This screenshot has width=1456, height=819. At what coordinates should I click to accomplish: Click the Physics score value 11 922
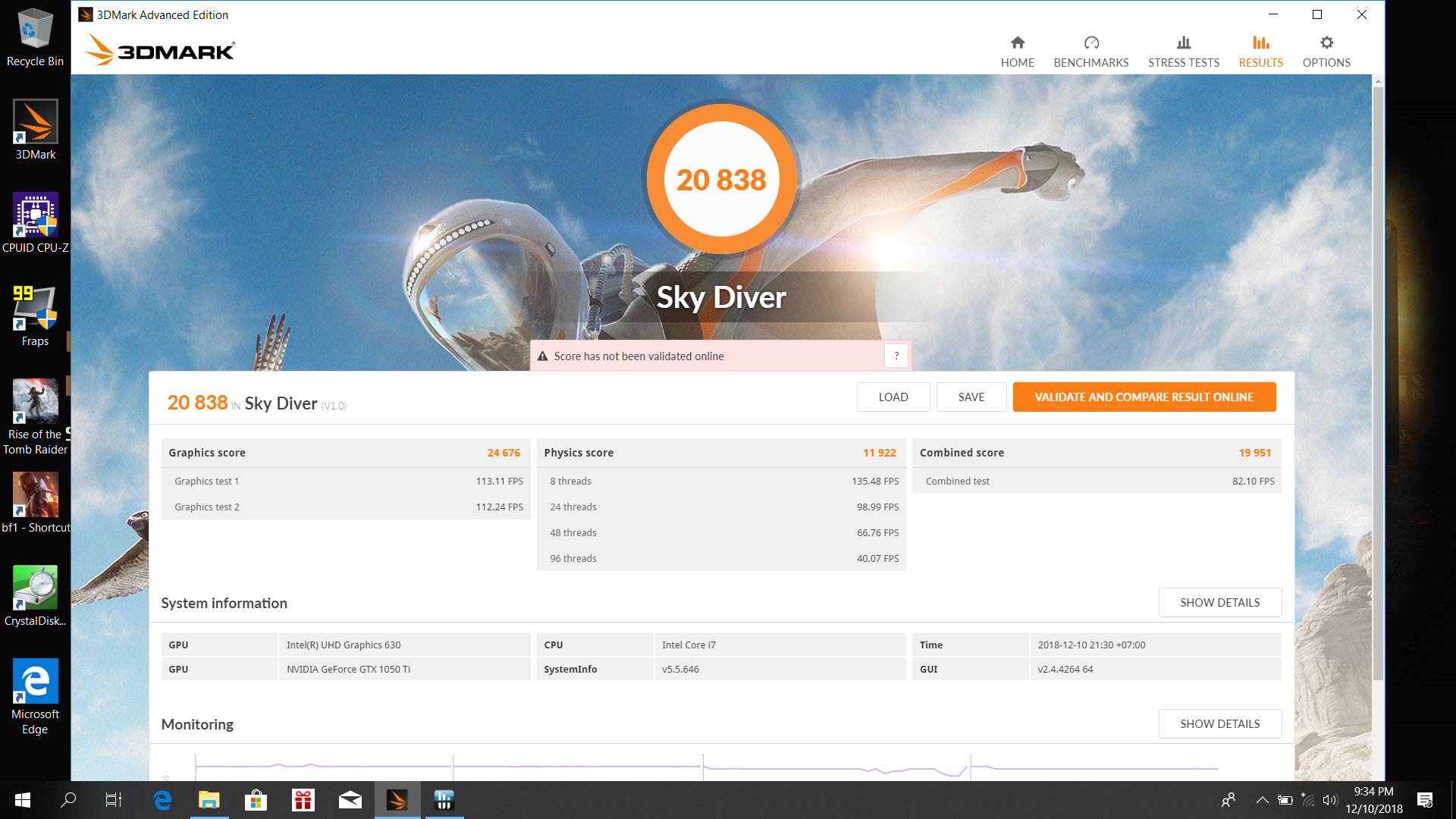pyautogui.click(x=879, y=453)
